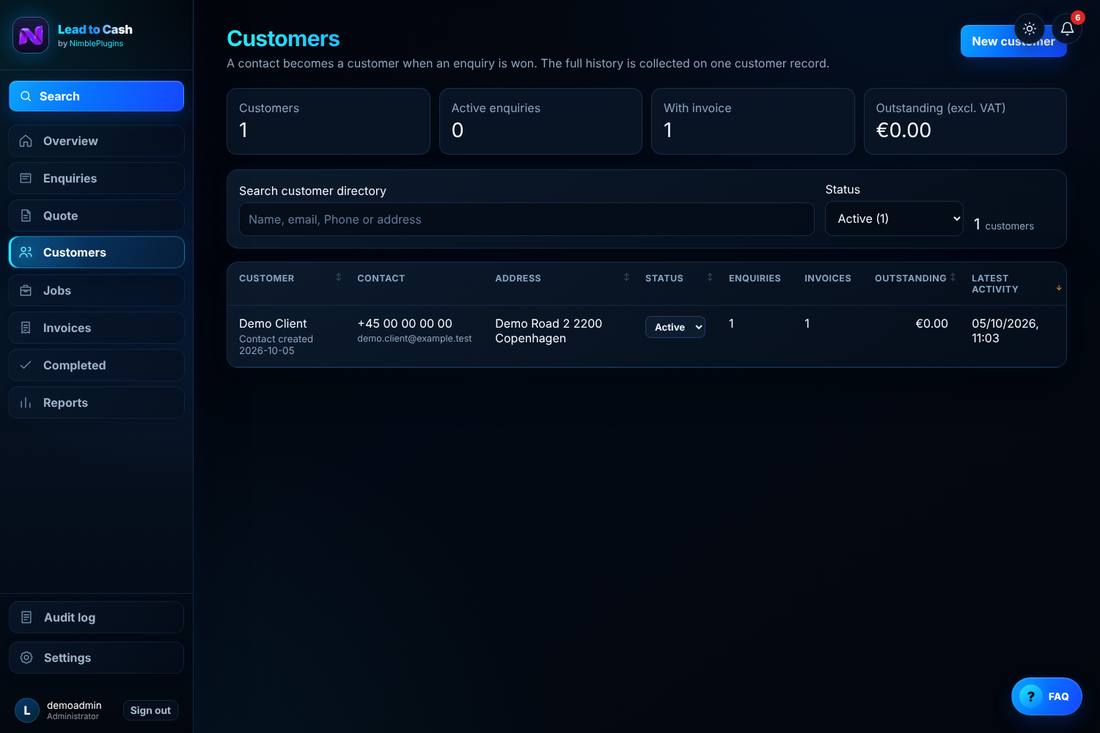This screenshot has width=1100, height=733.
Task: Click the Customers people icon
Action: point(25,253)
